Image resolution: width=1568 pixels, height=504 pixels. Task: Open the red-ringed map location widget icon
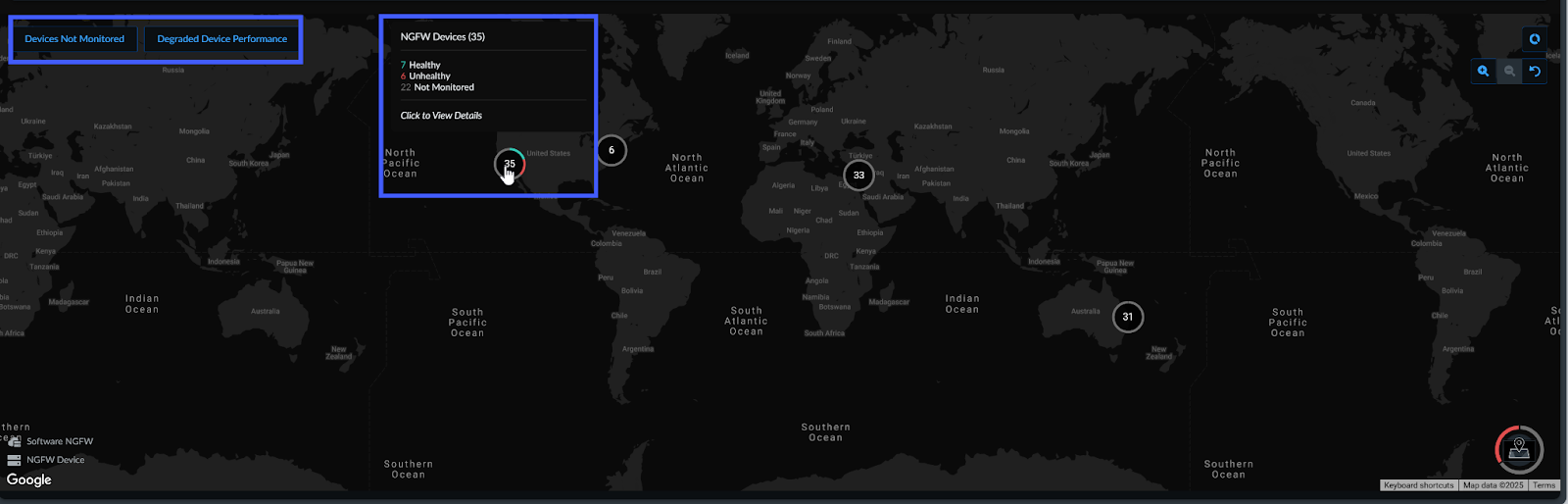[1519, 449]
